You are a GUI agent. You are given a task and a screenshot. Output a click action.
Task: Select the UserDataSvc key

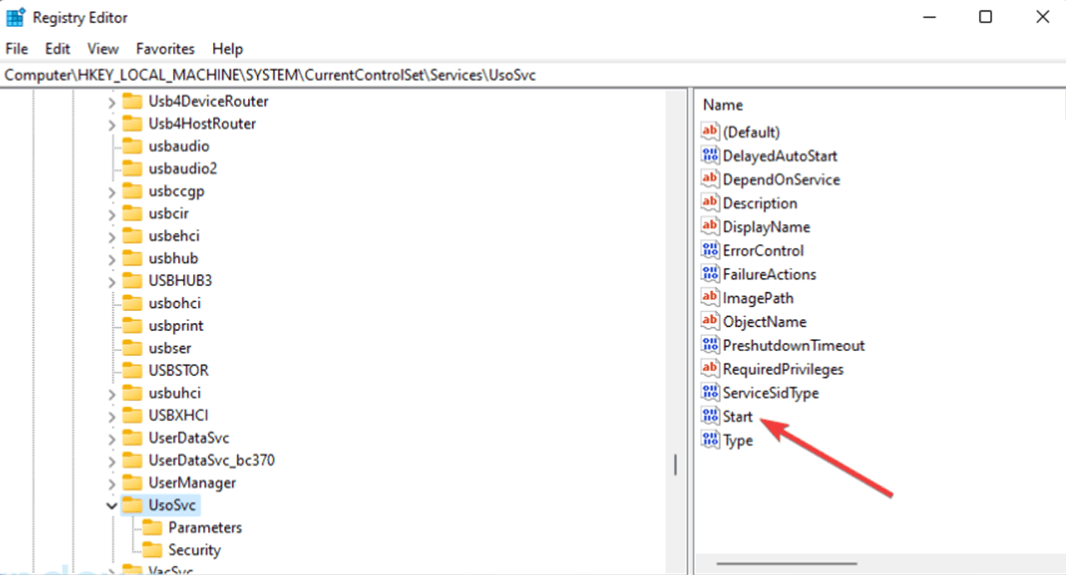(189, 438)
